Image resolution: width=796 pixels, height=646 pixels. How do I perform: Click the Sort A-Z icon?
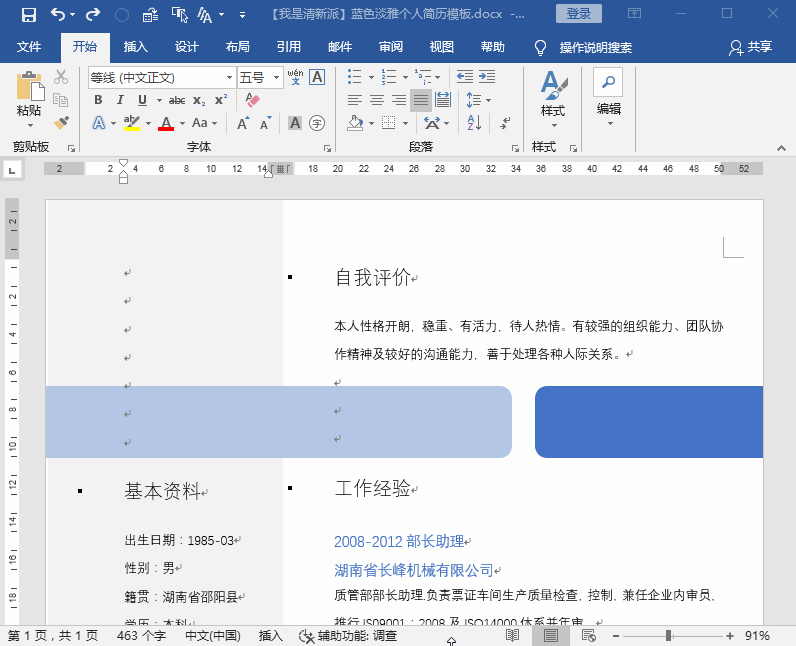(x=474, y=122)
